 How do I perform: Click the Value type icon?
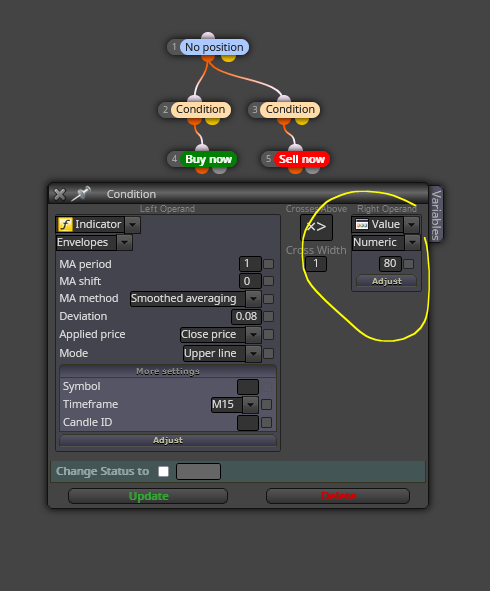tap(362, 225)
